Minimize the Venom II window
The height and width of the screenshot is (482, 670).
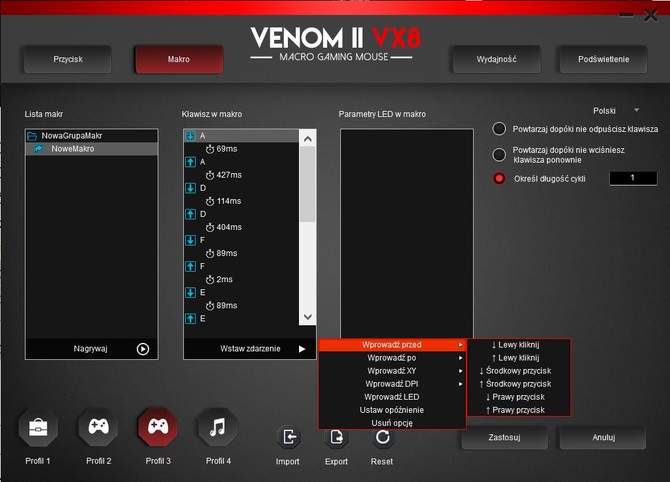point(626,15)
